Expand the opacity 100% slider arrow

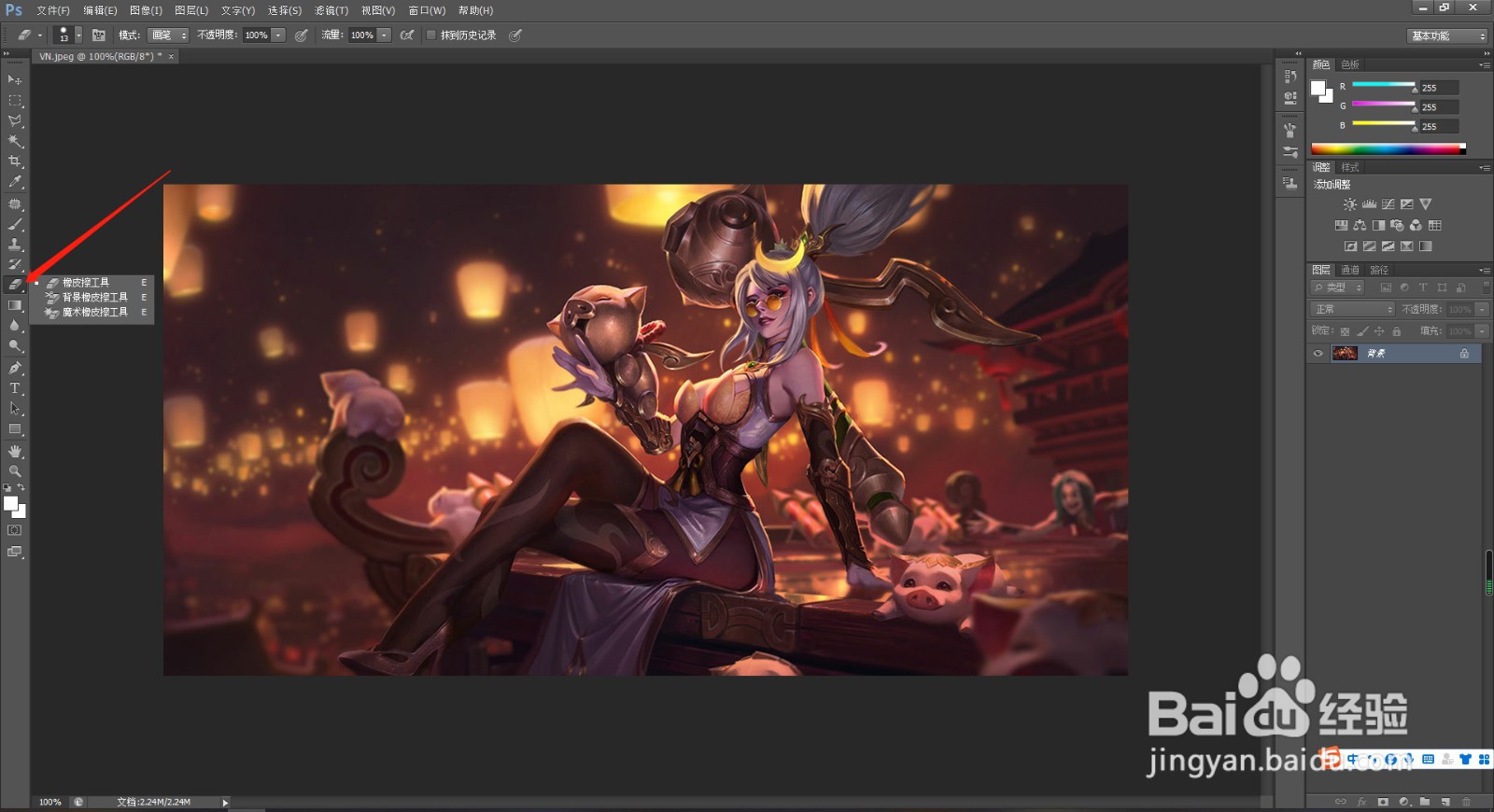click(278, 35)
